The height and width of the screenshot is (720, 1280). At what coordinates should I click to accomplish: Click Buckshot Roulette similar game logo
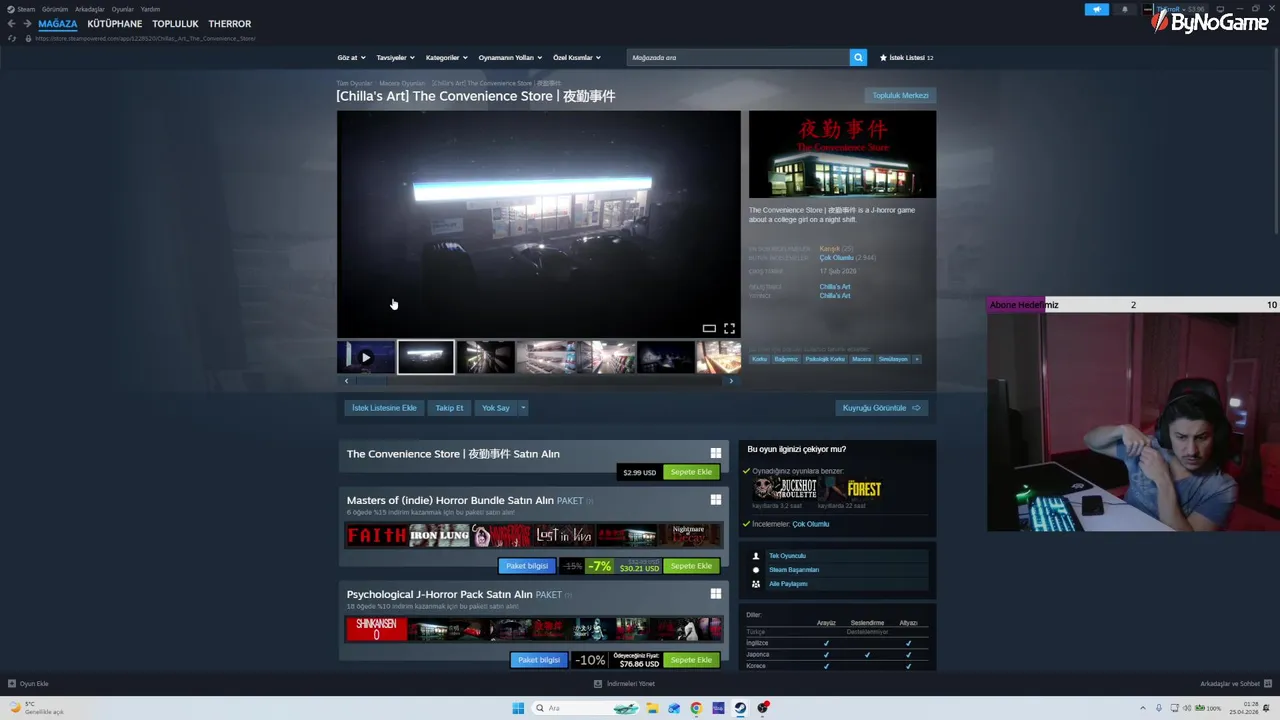tap(785, 489)
